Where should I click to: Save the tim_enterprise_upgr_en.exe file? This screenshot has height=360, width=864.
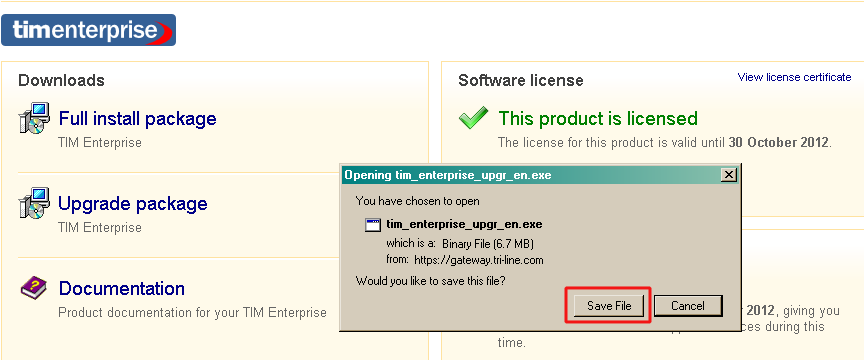608,305
